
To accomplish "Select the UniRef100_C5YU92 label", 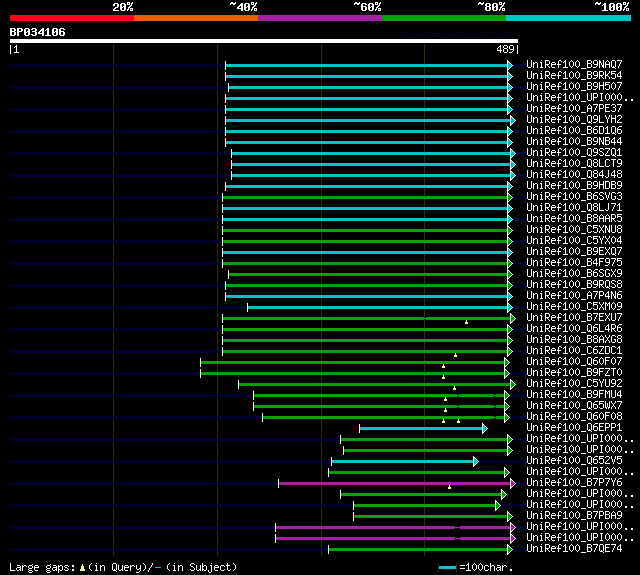I will (574, 384).
